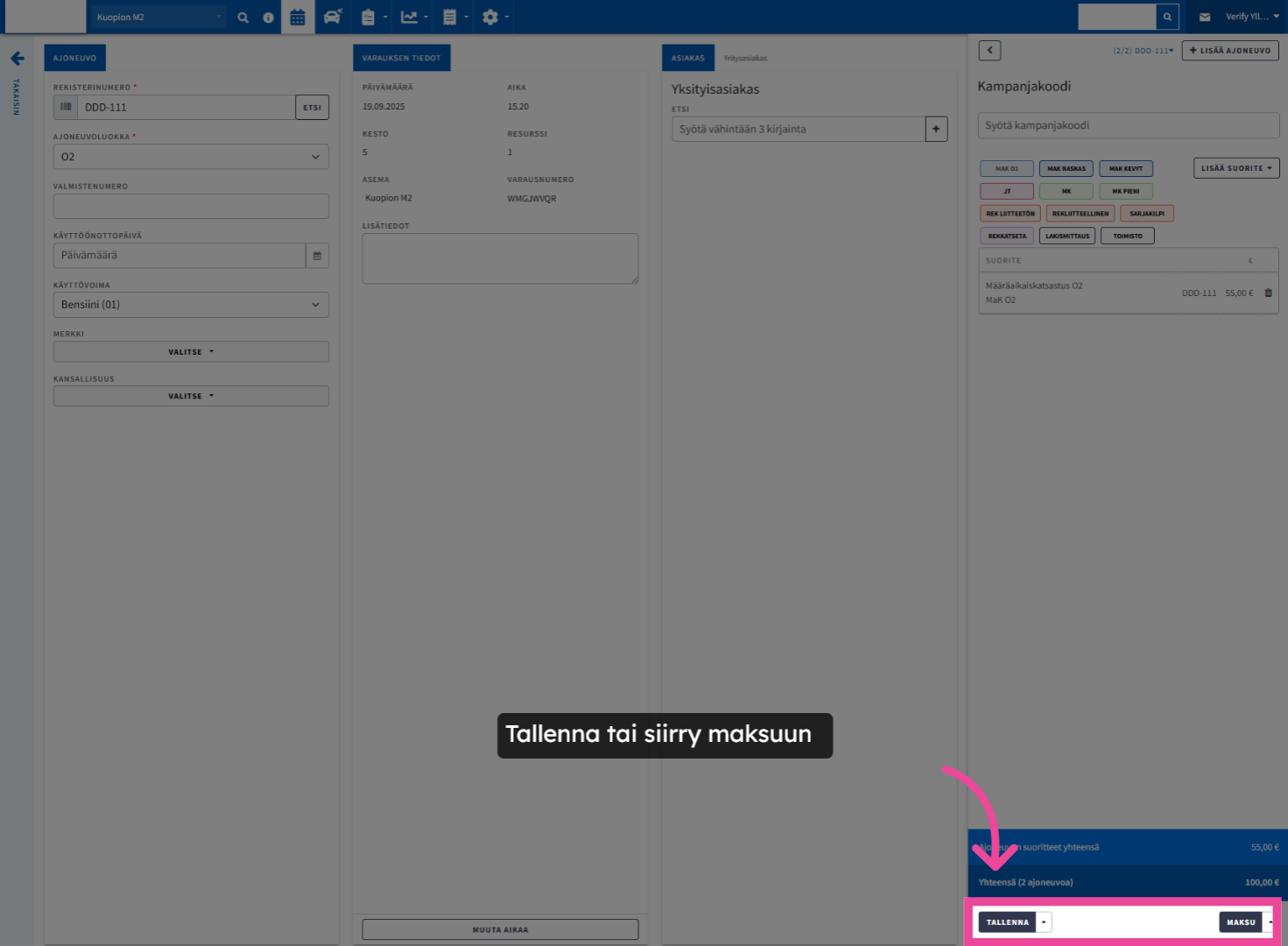Click the barcode icon beside registration number
1288x946 pixels.
(66, 107)
